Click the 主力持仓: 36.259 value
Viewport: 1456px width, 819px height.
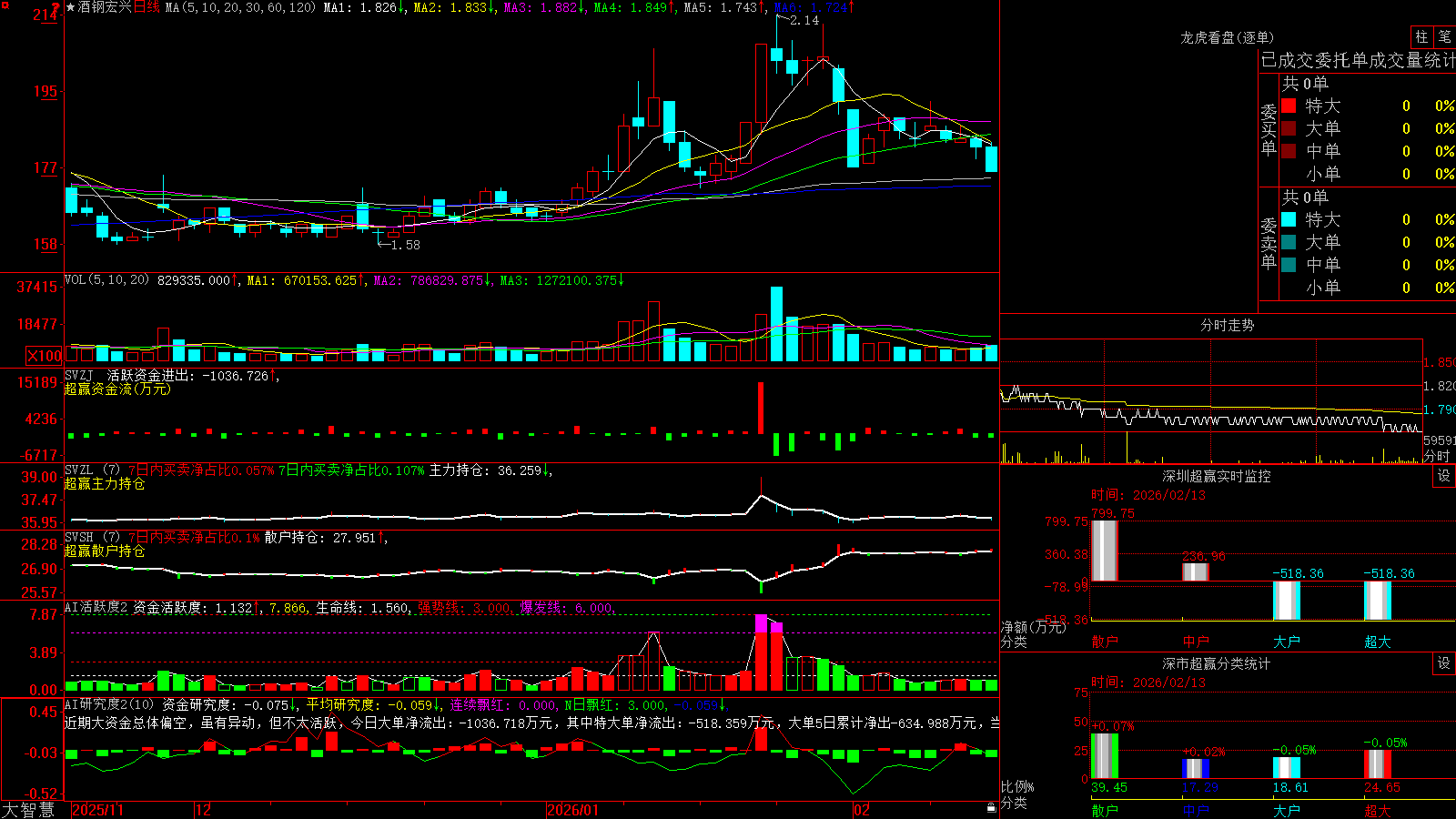pos(487,470)
